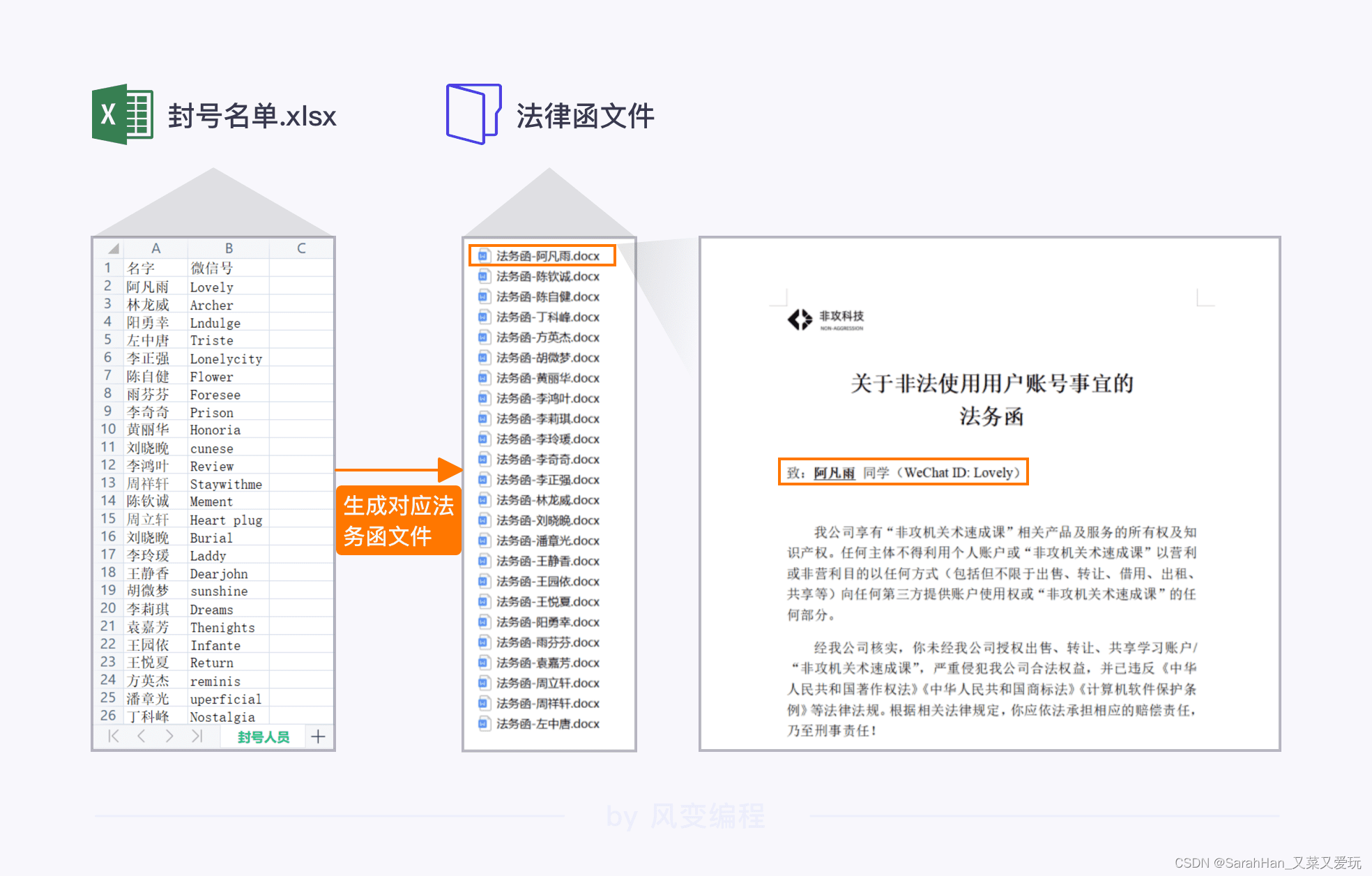Click the 非攻科技 company logo in document
Screen dimensions: 1372x876
[x=800, y=319]
